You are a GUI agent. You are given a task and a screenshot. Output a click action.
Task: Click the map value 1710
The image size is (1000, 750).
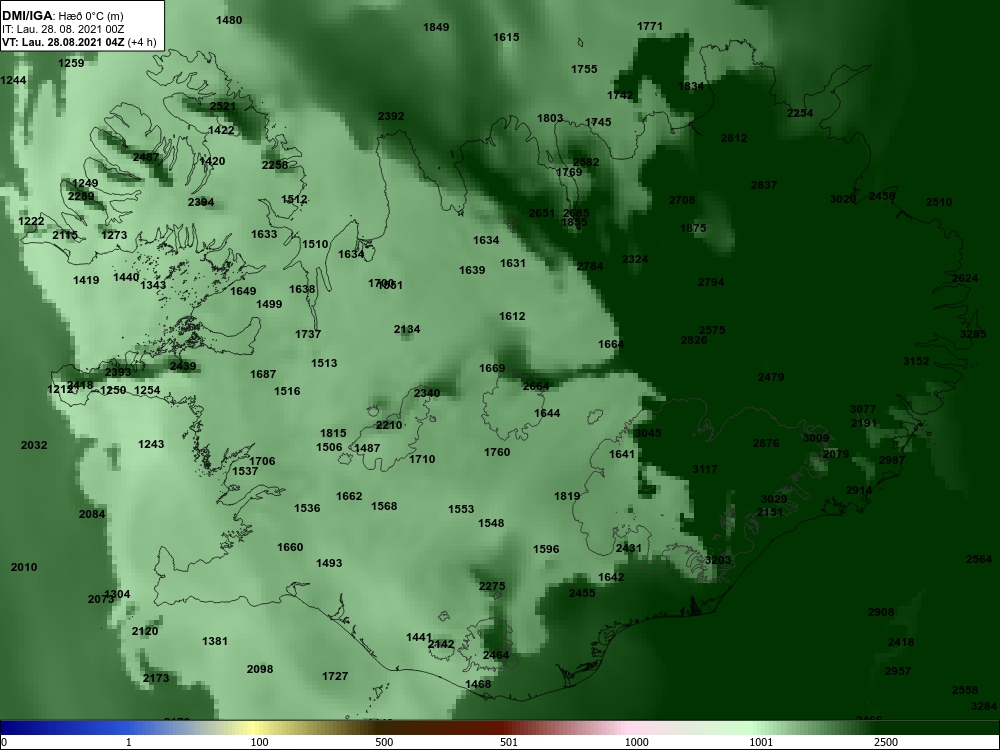click(422, 459)
